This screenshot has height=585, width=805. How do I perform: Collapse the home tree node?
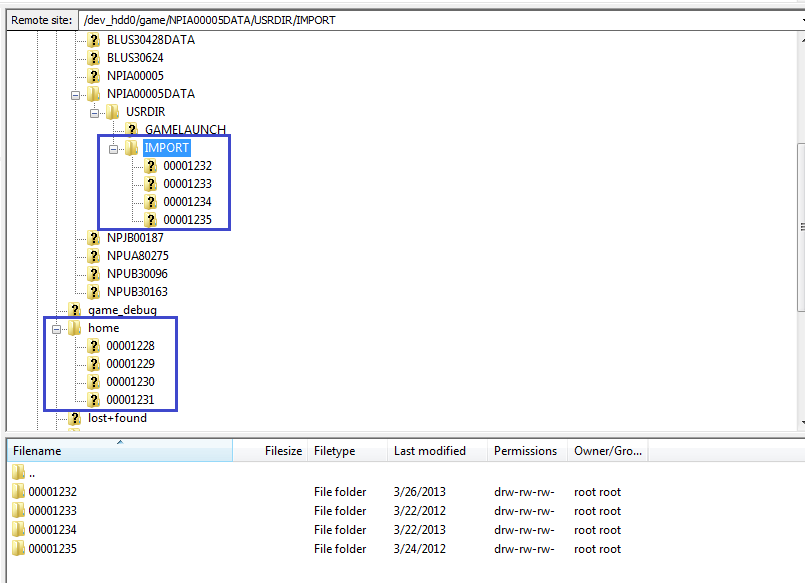pyautogui.click(x=56, y=329)
